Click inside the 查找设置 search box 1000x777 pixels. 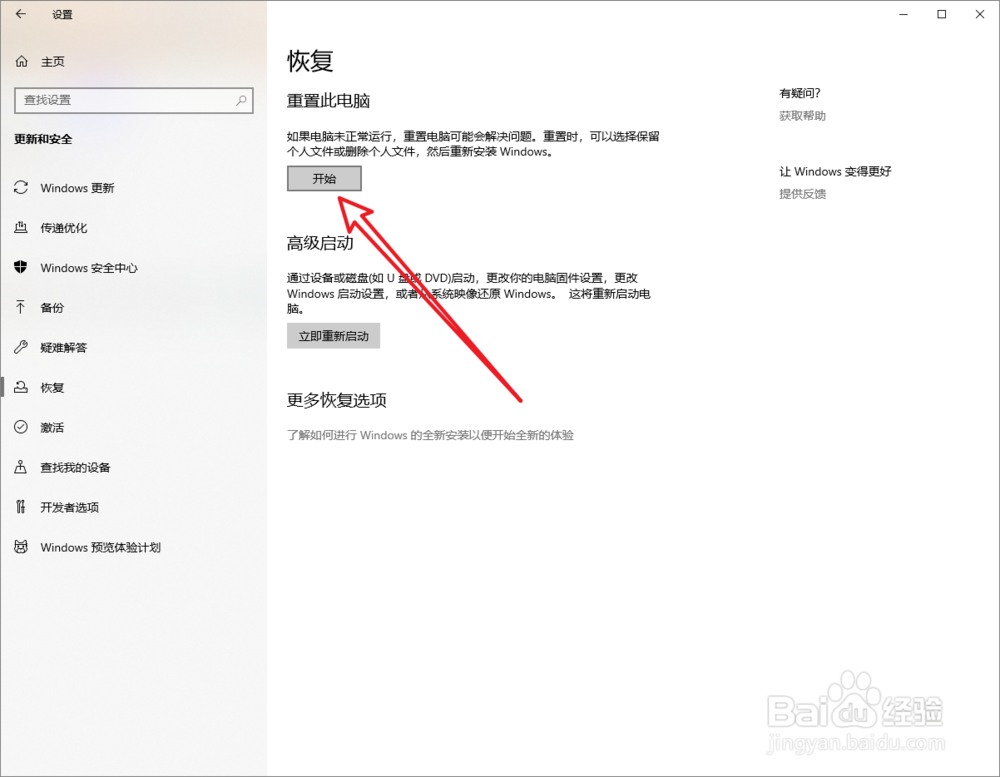120,100
